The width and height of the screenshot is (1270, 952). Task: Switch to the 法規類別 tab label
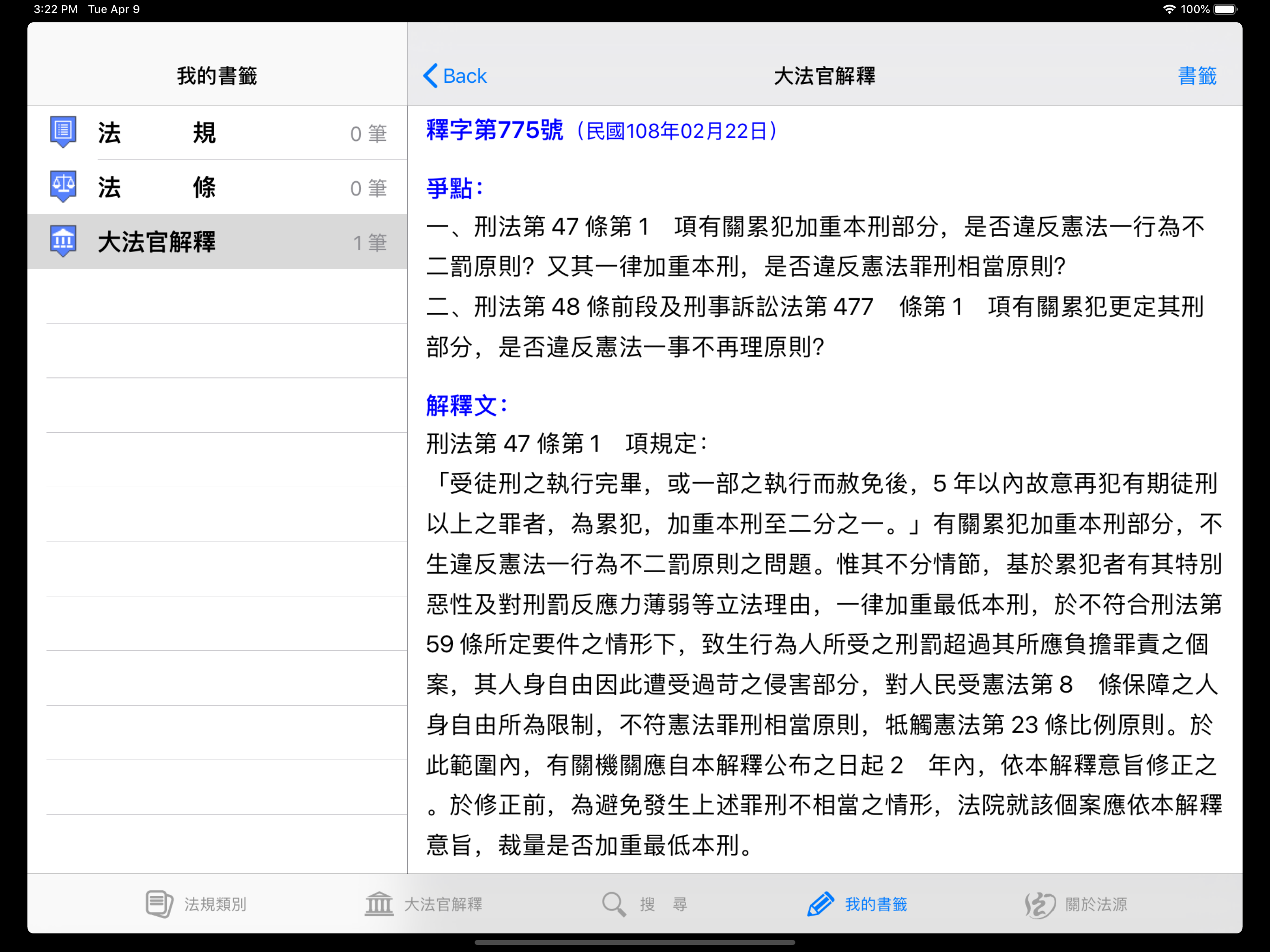tap(215, 904)
